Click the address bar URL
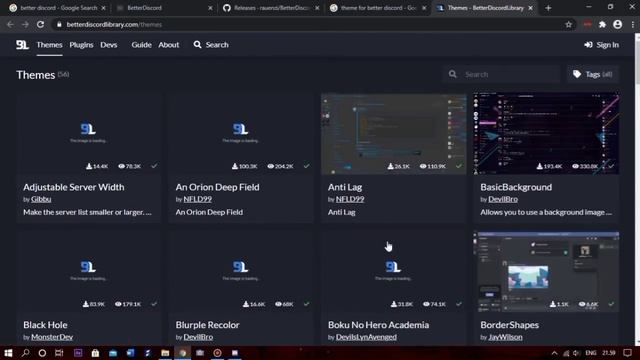This screenshot has width=640, height=360. coord(114,24)
